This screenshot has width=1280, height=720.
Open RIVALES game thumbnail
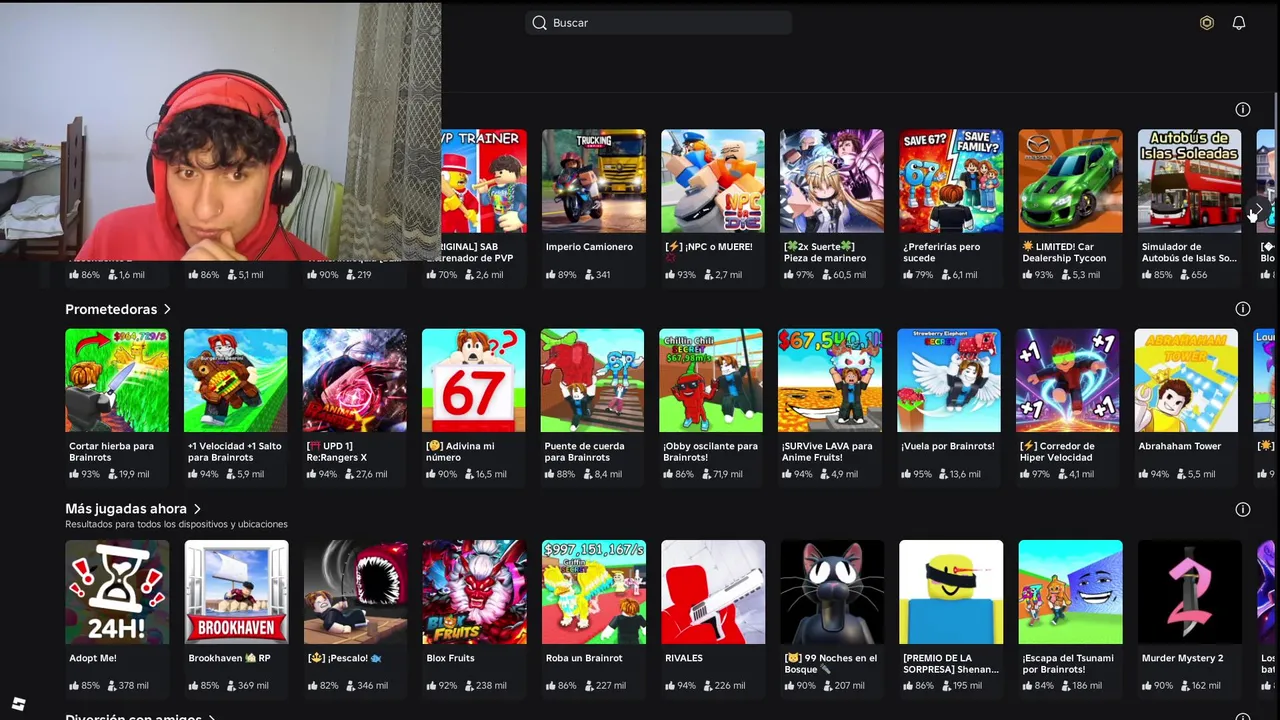pyautogui.click(x=713, y=592)
